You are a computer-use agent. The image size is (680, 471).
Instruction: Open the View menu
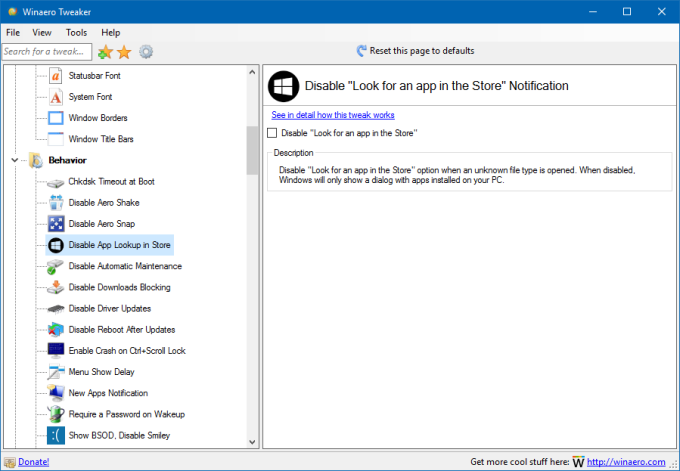pos(42,32)
